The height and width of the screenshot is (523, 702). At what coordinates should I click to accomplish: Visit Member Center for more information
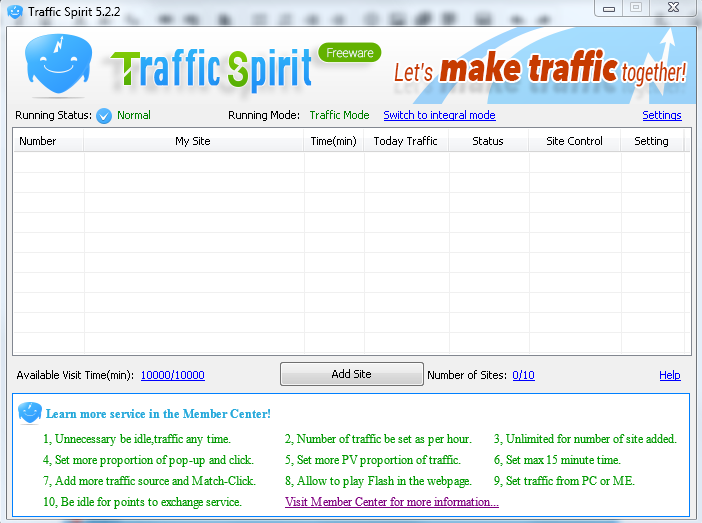[392, 502]
